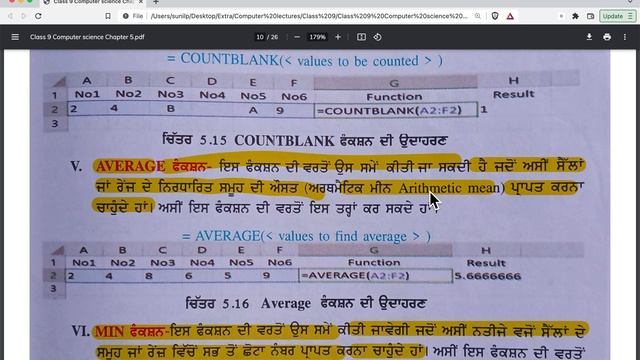640x360 pixels.
Task: Click the =AVERAGE(A2:F2) cell
Action: (x=375, y=276)
